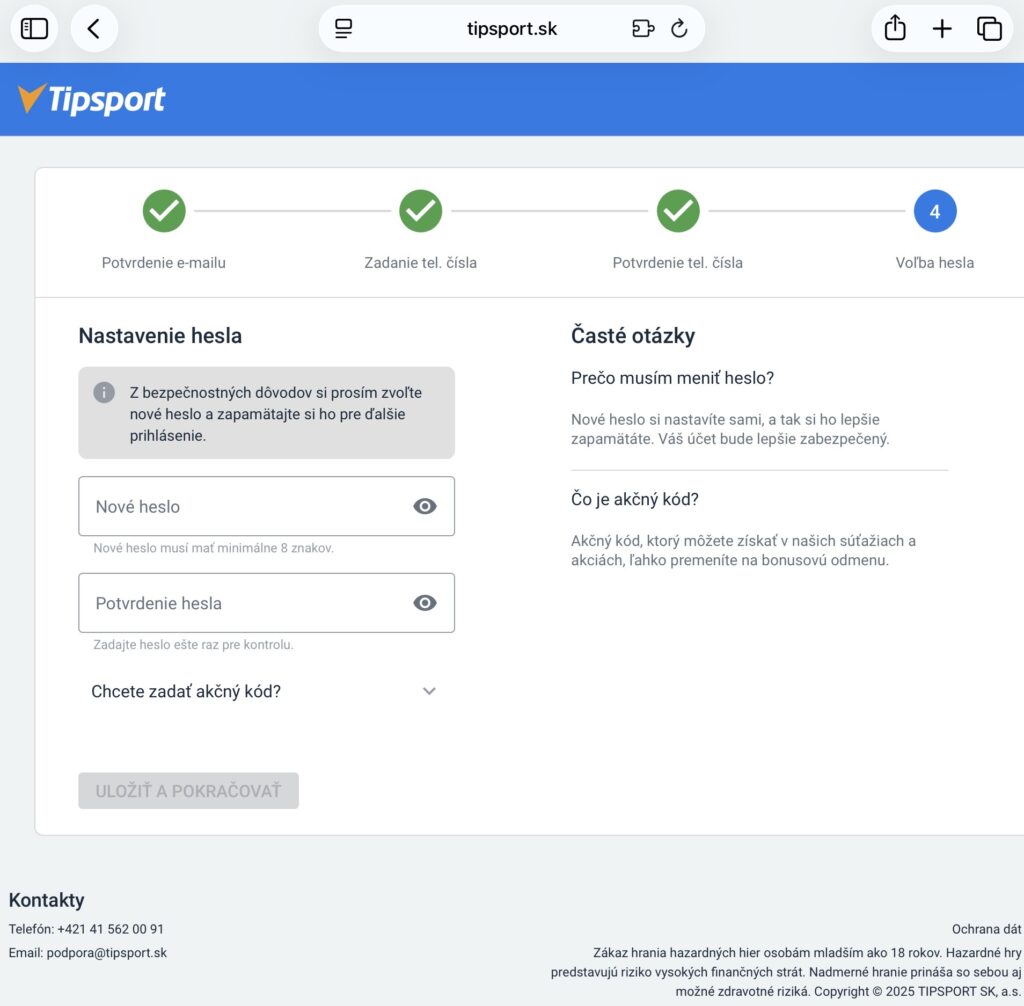Screen dimensions: 1024x1006
Task: Show the tab overview
Action: point(989,28)
